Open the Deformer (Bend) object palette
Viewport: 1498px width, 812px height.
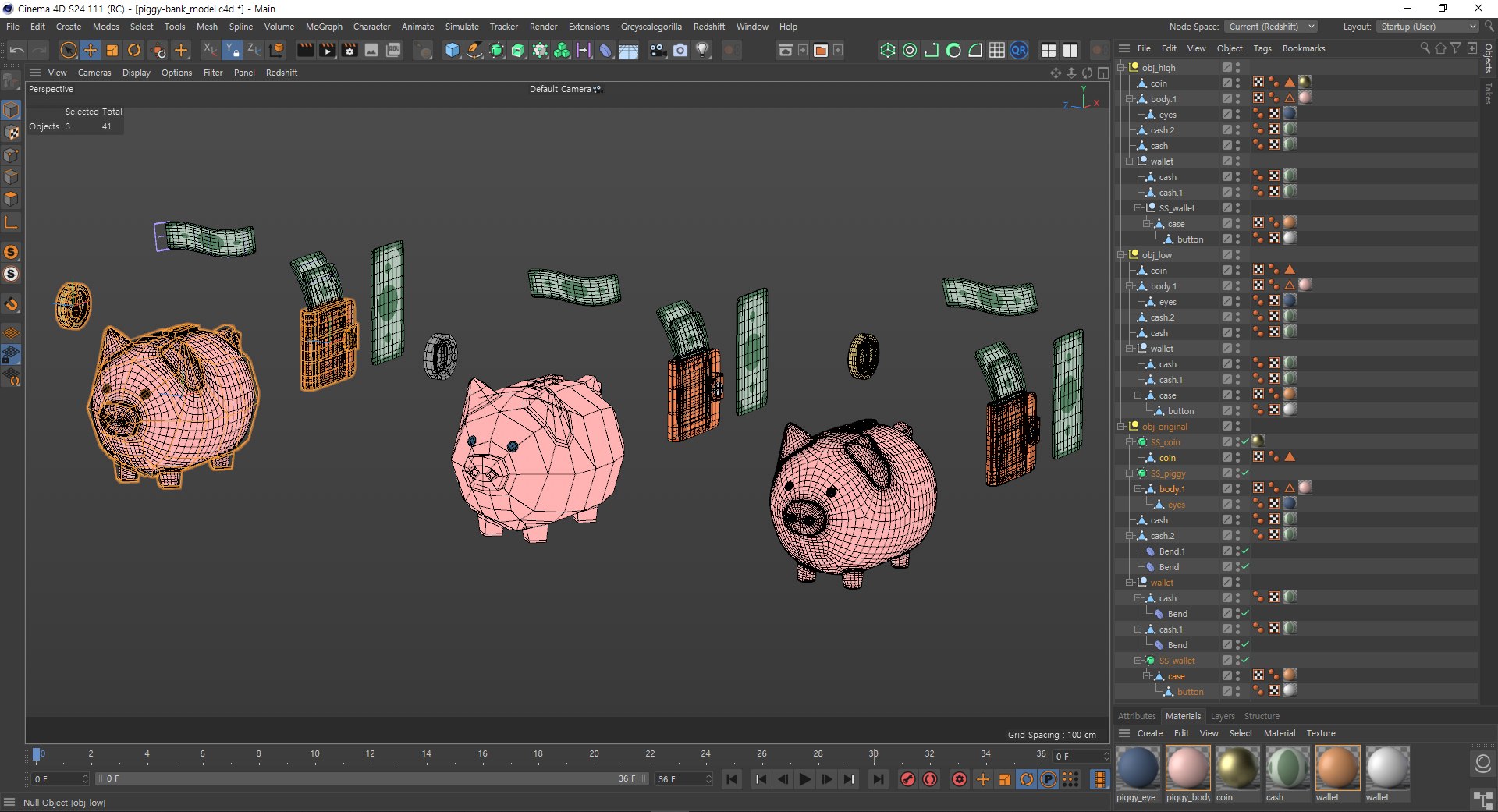605,51
